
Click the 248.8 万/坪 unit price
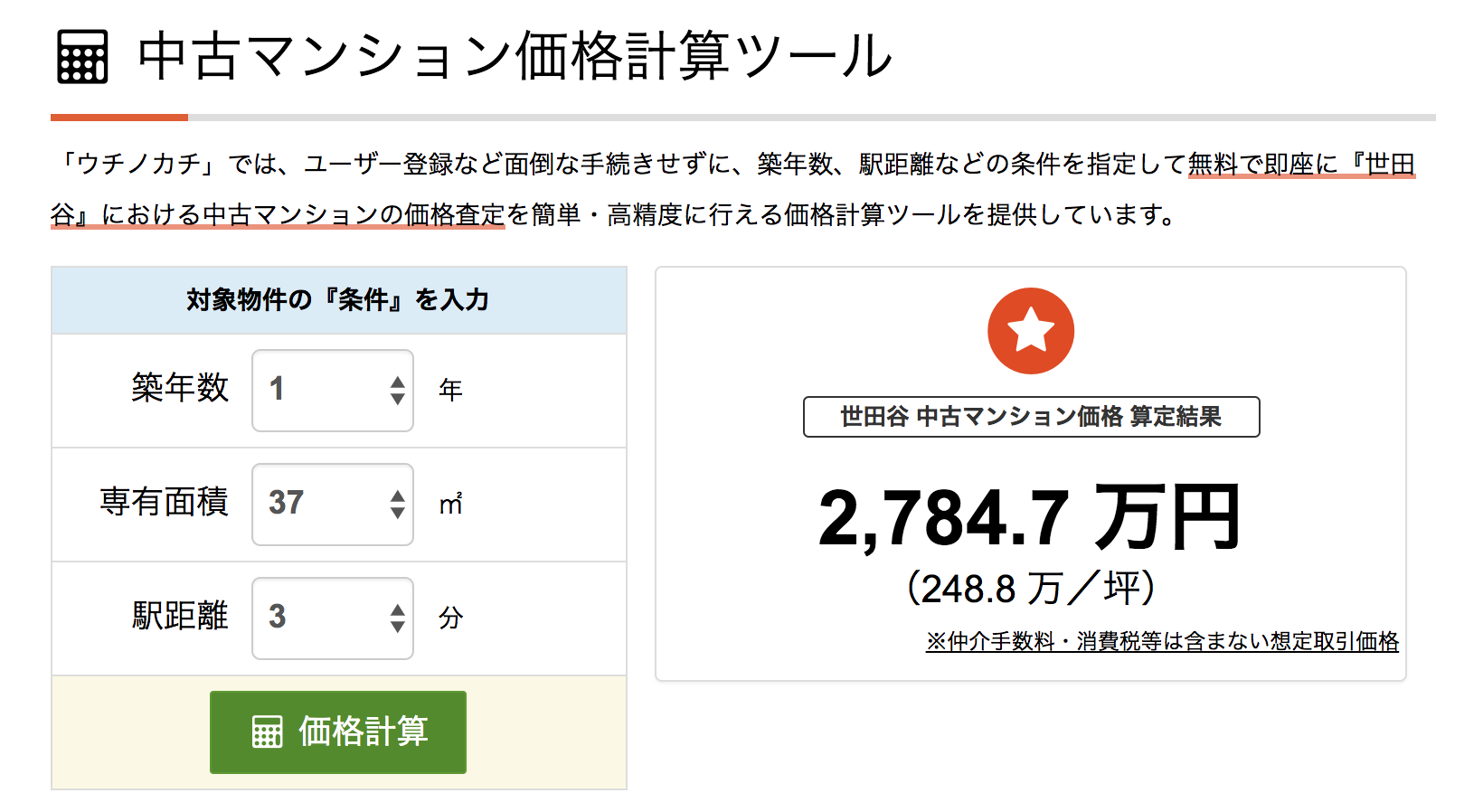click(x=1030, y=589)
